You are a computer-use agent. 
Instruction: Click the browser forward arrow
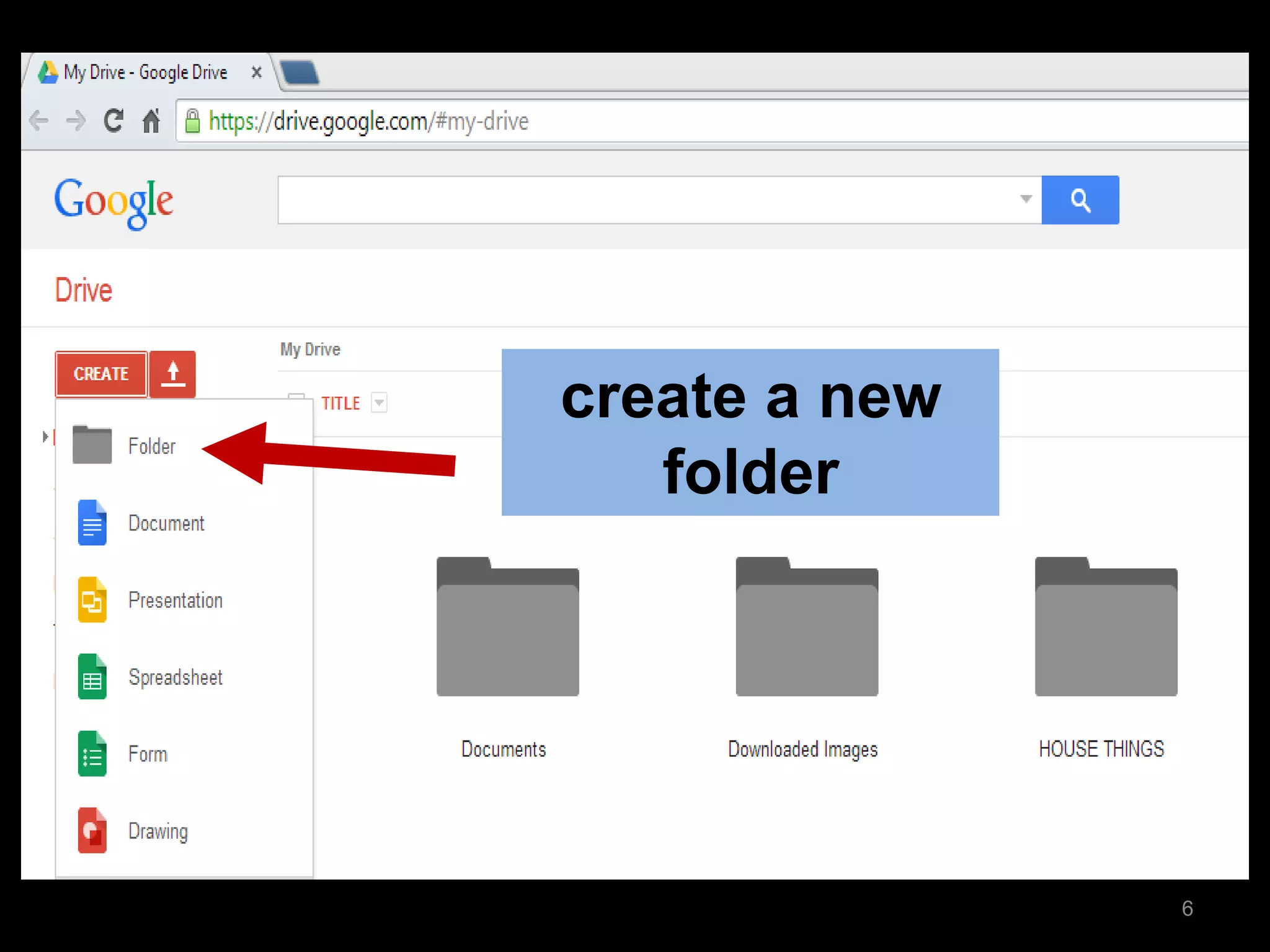pyautogui.click(x=76, y=121)
